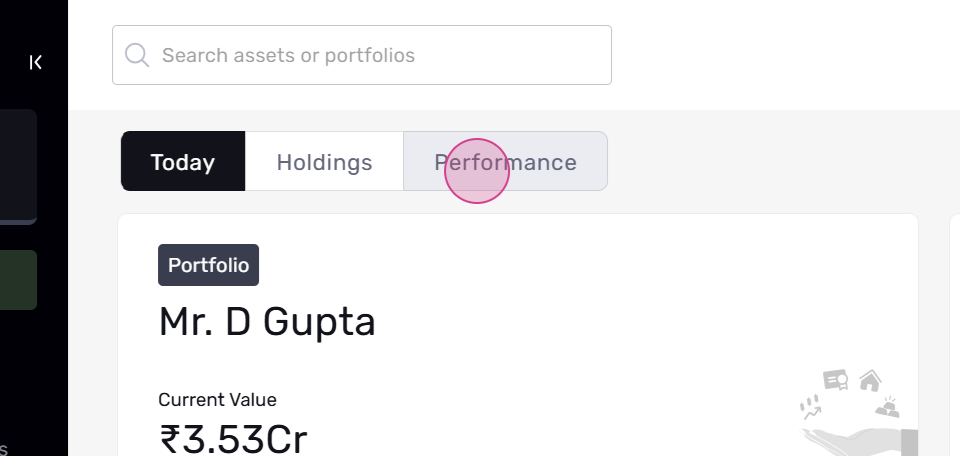The width and height of the screenshot is (960, 456).
Task: Click the magnifier icon in search bar
Action: click(x=137, y=55)
